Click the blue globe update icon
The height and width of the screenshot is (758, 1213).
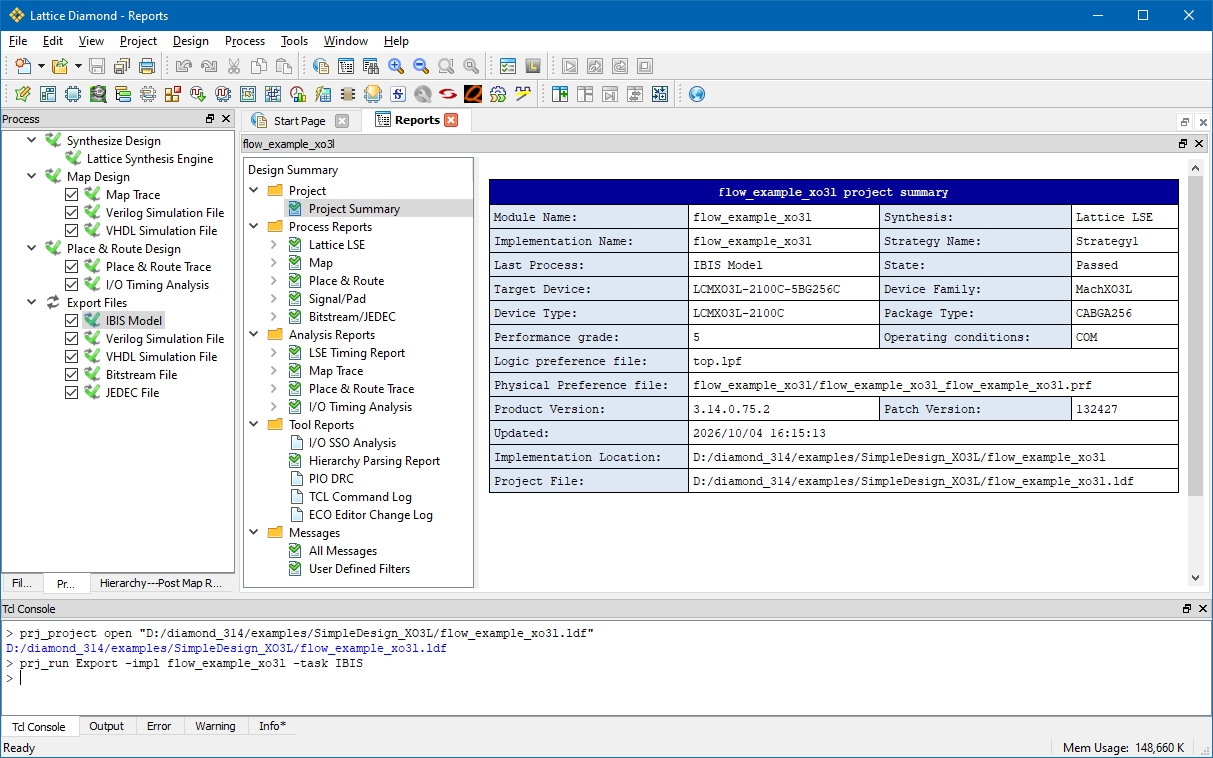tap(697, 94)
